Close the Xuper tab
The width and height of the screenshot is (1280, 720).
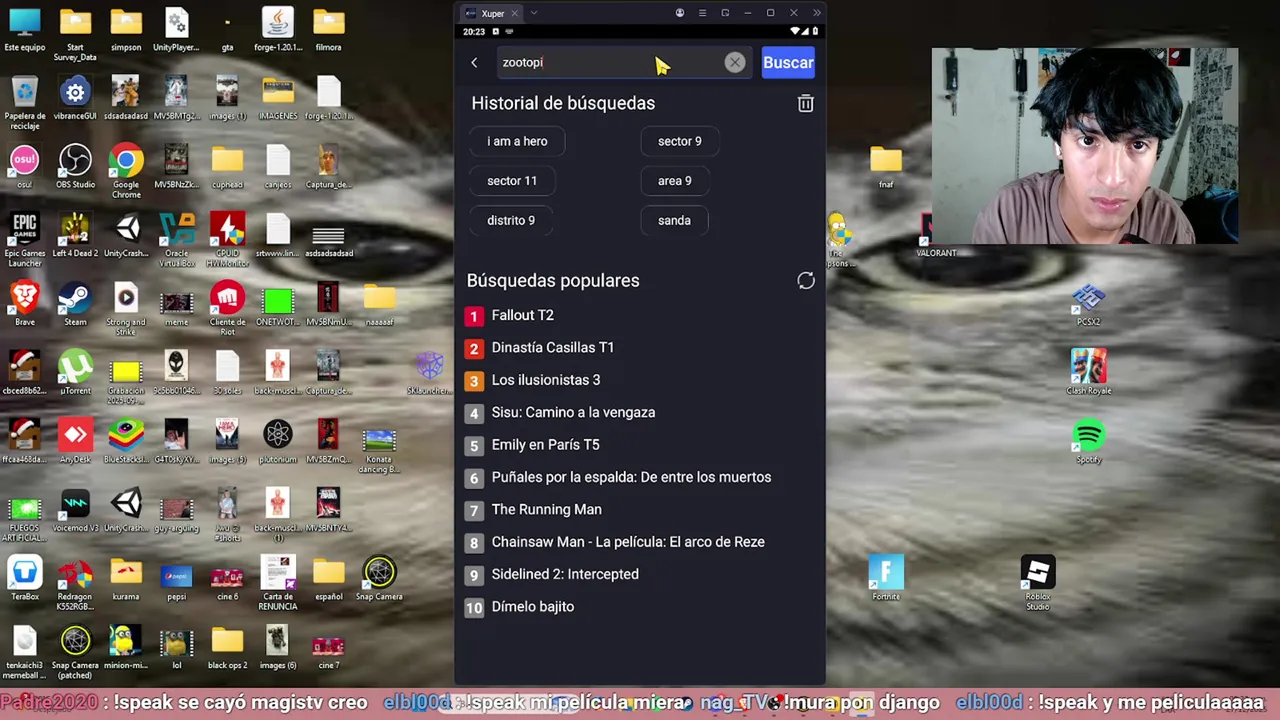click(x=514, y=13)
